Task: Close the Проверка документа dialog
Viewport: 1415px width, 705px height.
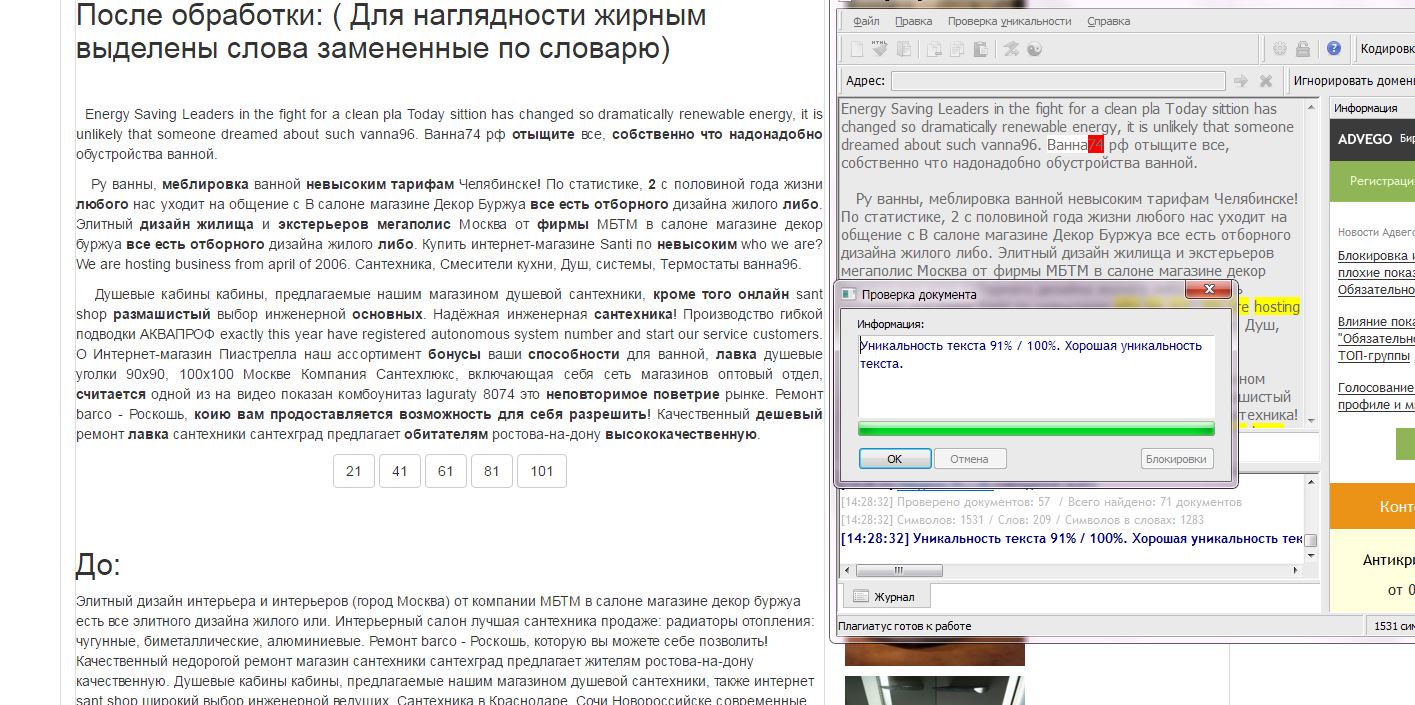Action: click(x=1209, y=291)
